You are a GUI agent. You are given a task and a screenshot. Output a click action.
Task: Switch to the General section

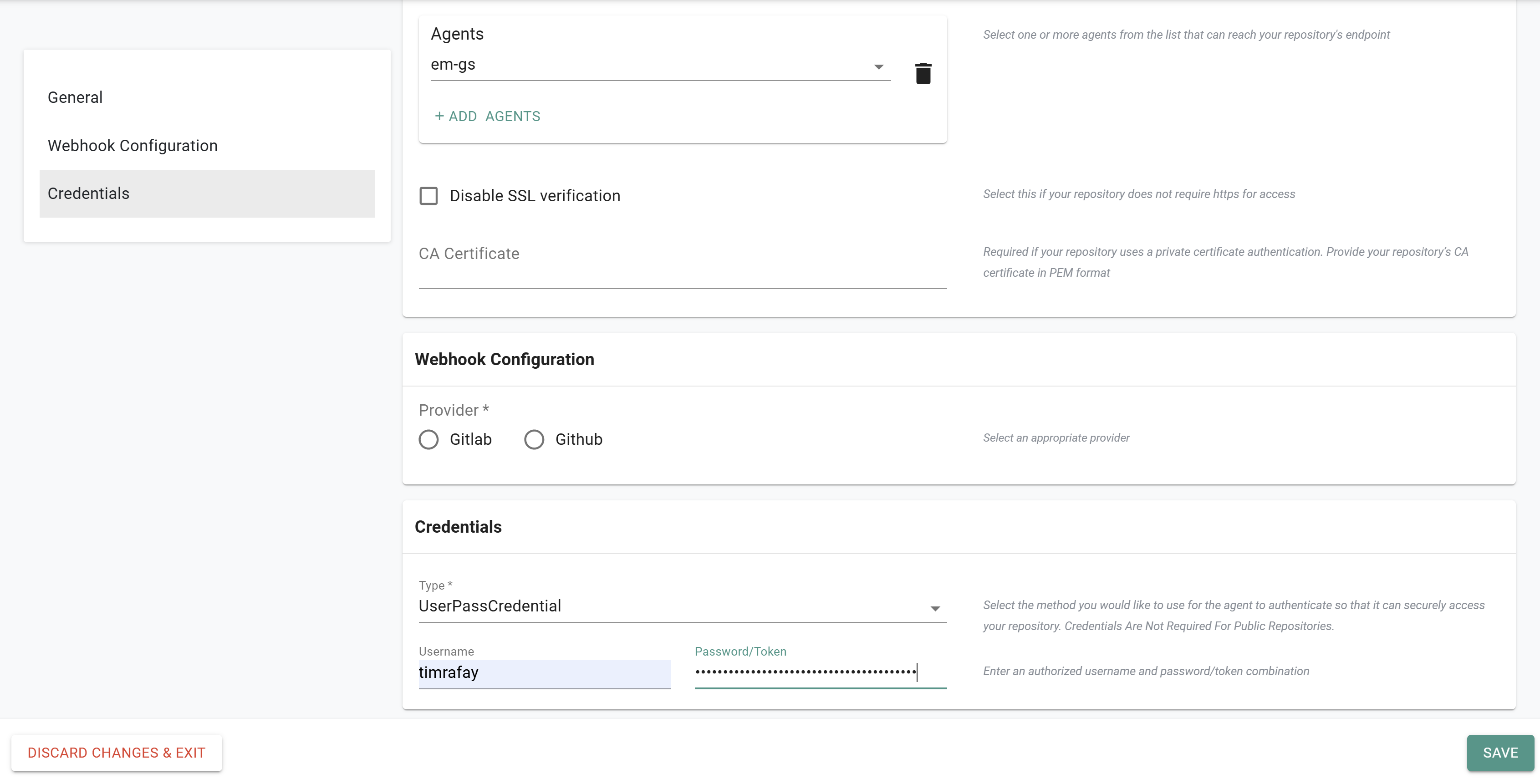[74, 97]
